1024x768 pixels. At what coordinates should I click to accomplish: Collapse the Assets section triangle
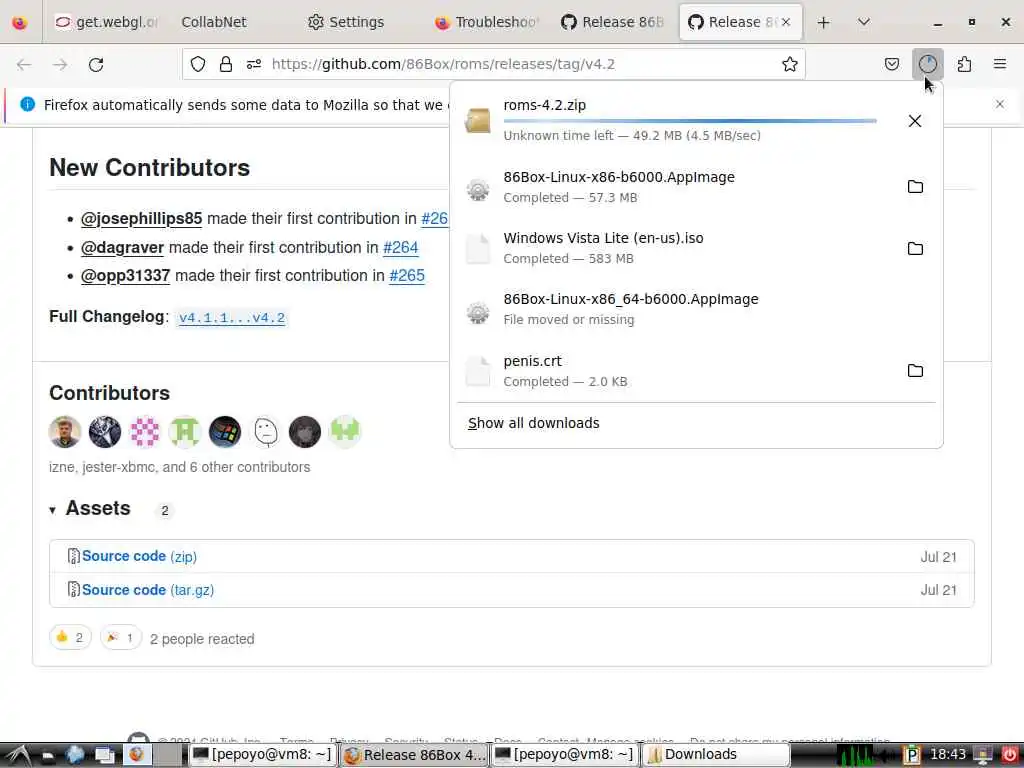click(x=52, y=510)
